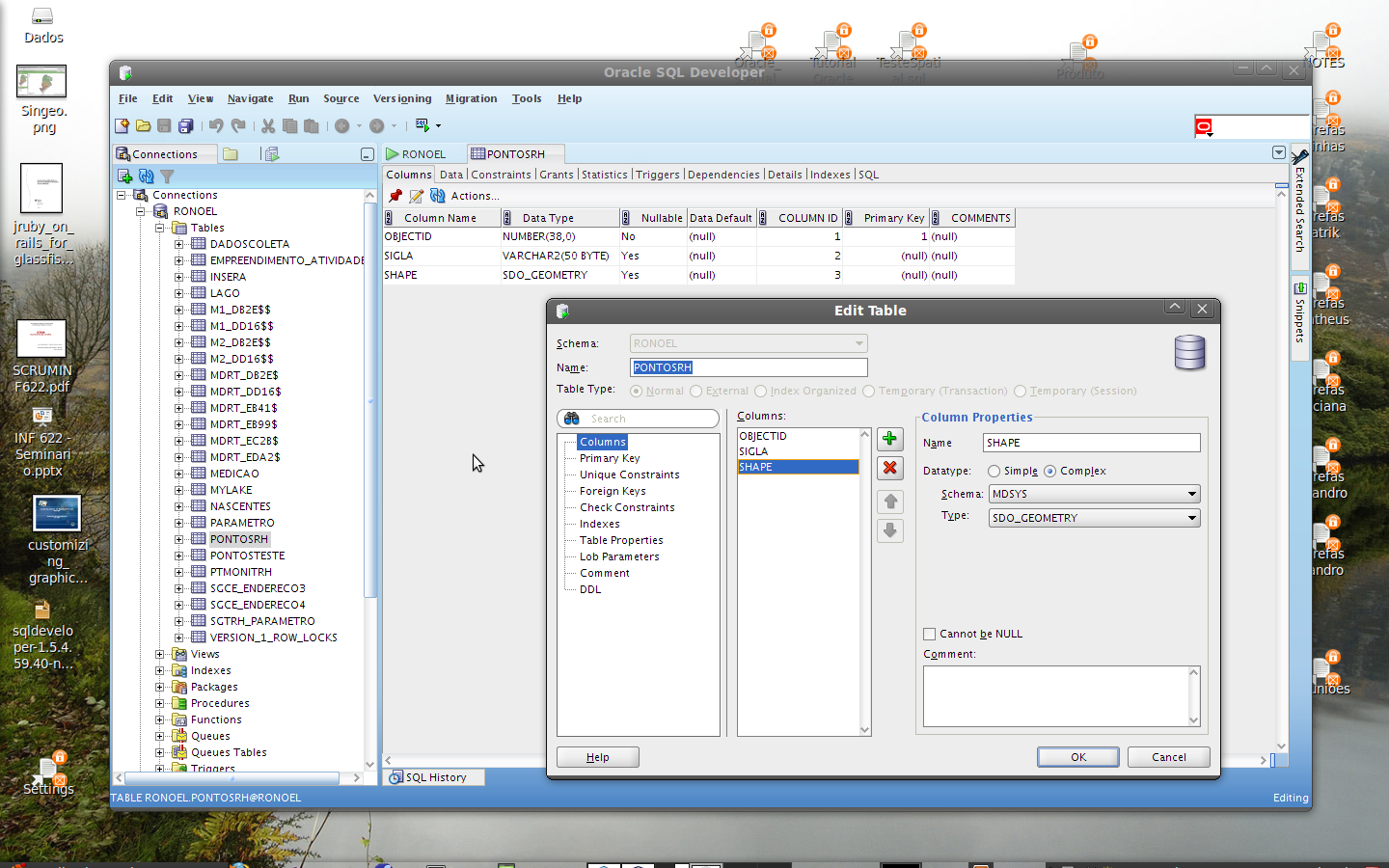Add column with green plus button
The height and width of the screenshot is (868, 1389).
tap(890, 439)
